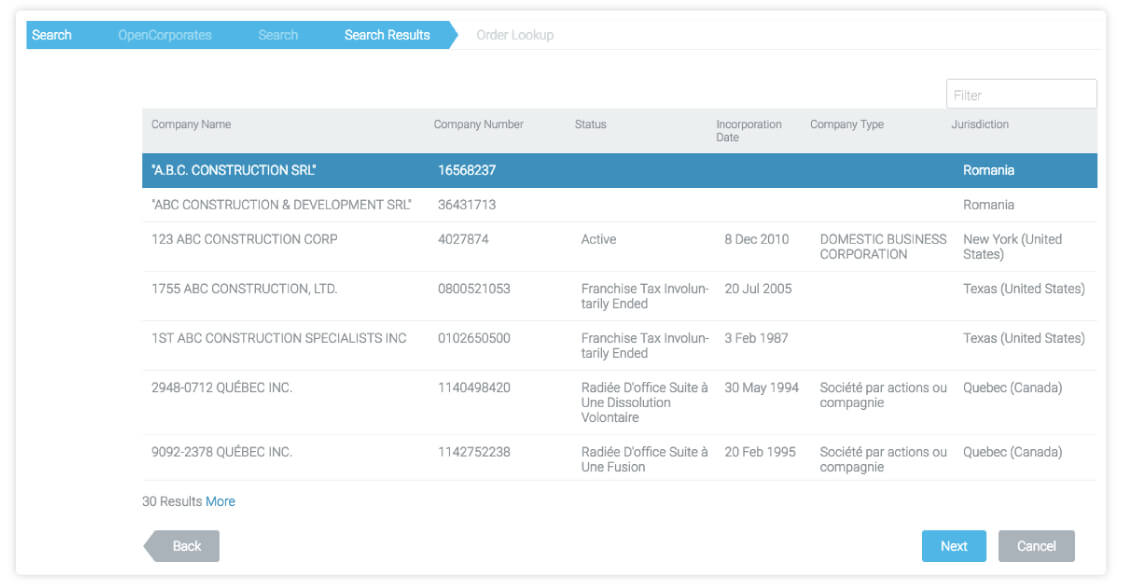Click incorporation date 20 Feb 1995

click(x=760, y=452)
